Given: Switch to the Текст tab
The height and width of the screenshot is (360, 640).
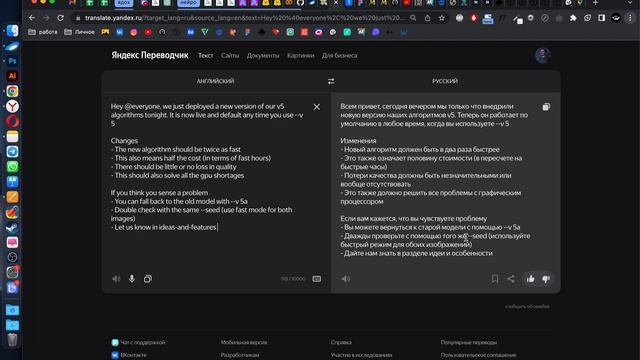Looking at the screenshot, I should (x=206, y=56).
